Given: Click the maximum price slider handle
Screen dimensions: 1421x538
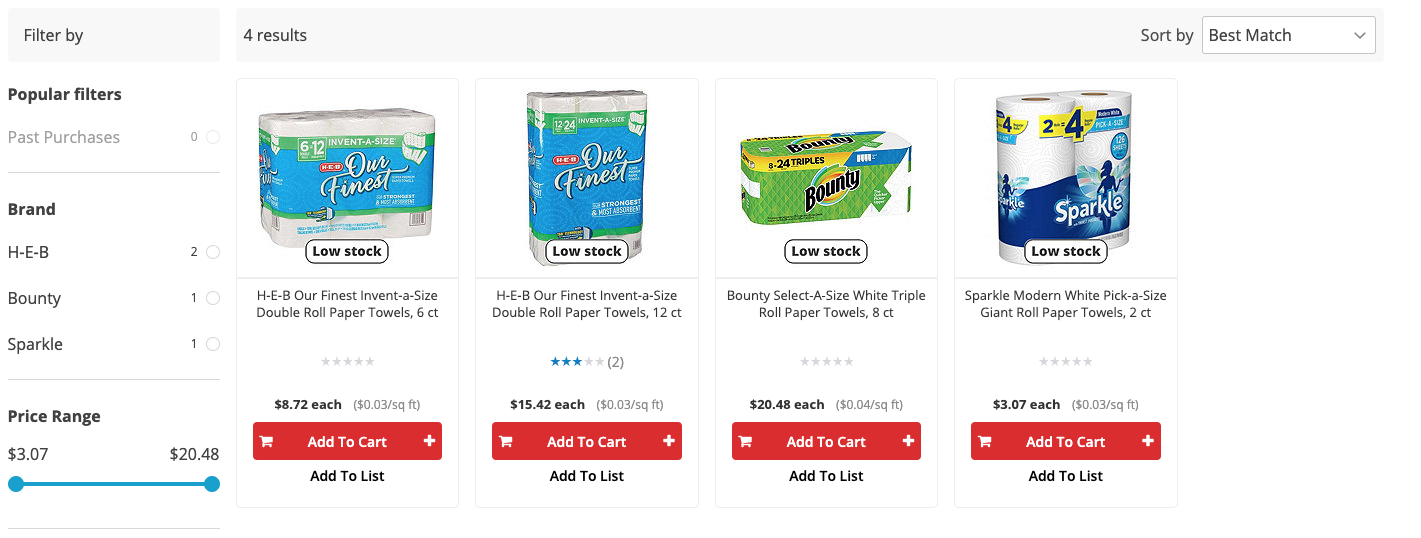Looking at the screenshot, I should [x=212, y=484].
